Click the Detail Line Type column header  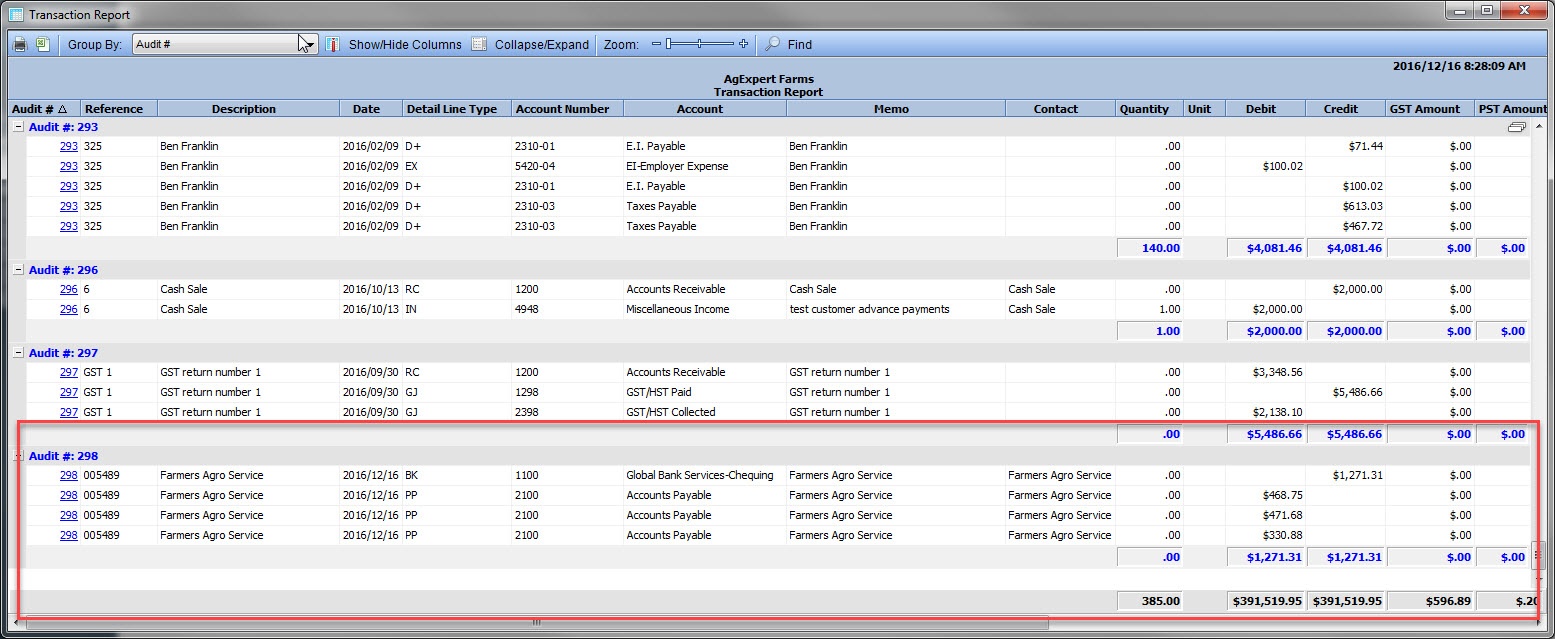[x=456, y=109]
